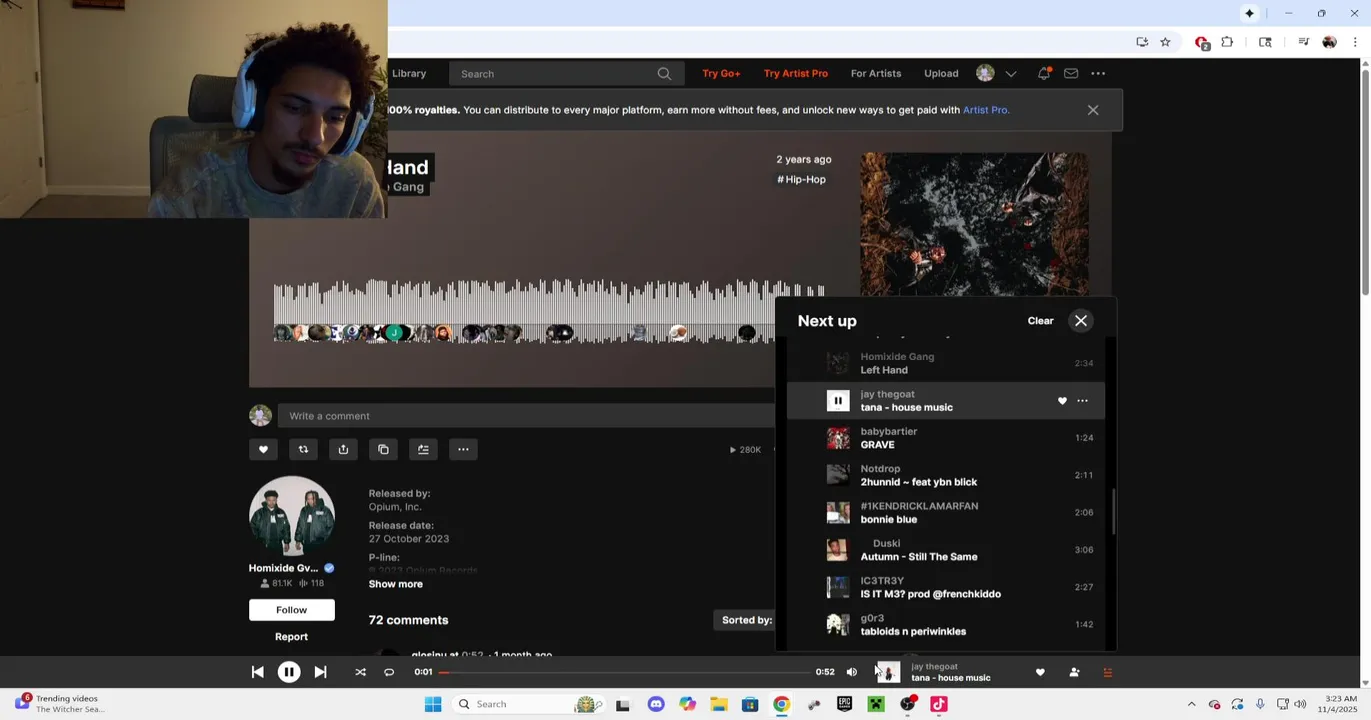Click the IS IT M3? track thumbnail
Screen dimensions: 1371x720
point(838,587)
